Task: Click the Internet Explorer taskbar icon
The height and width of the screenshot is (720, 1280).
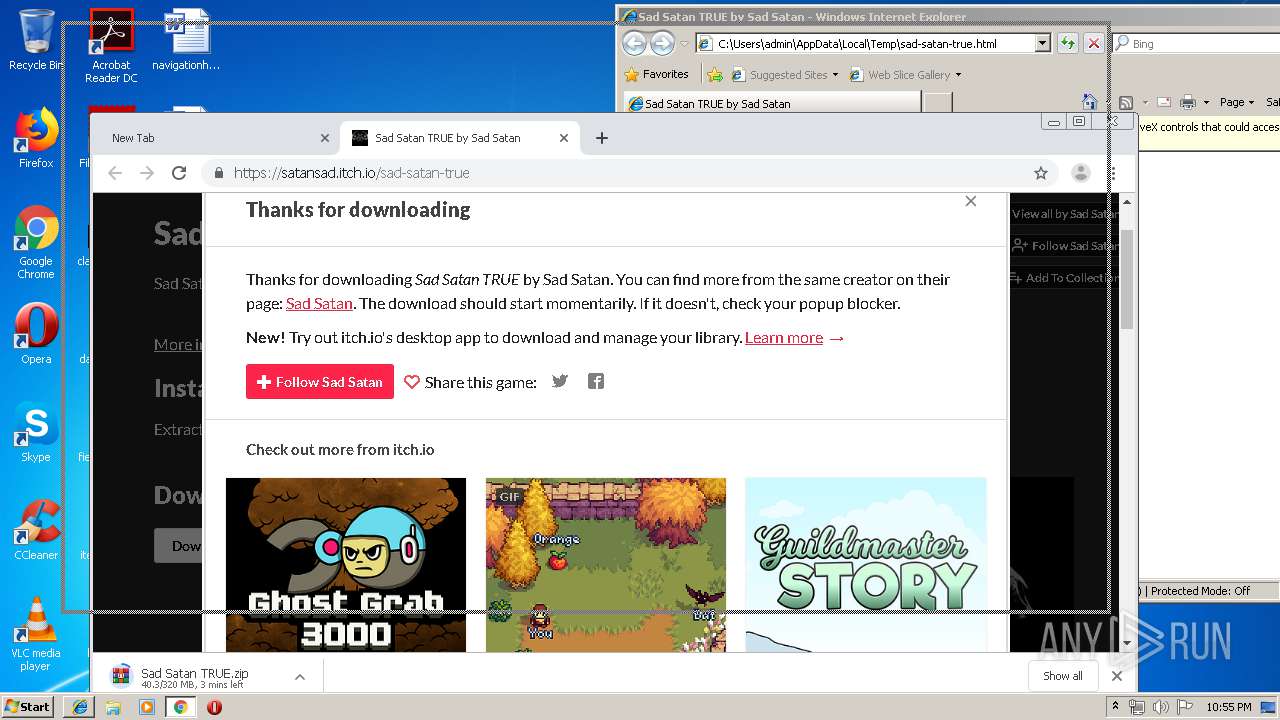Action: (80, 707)
